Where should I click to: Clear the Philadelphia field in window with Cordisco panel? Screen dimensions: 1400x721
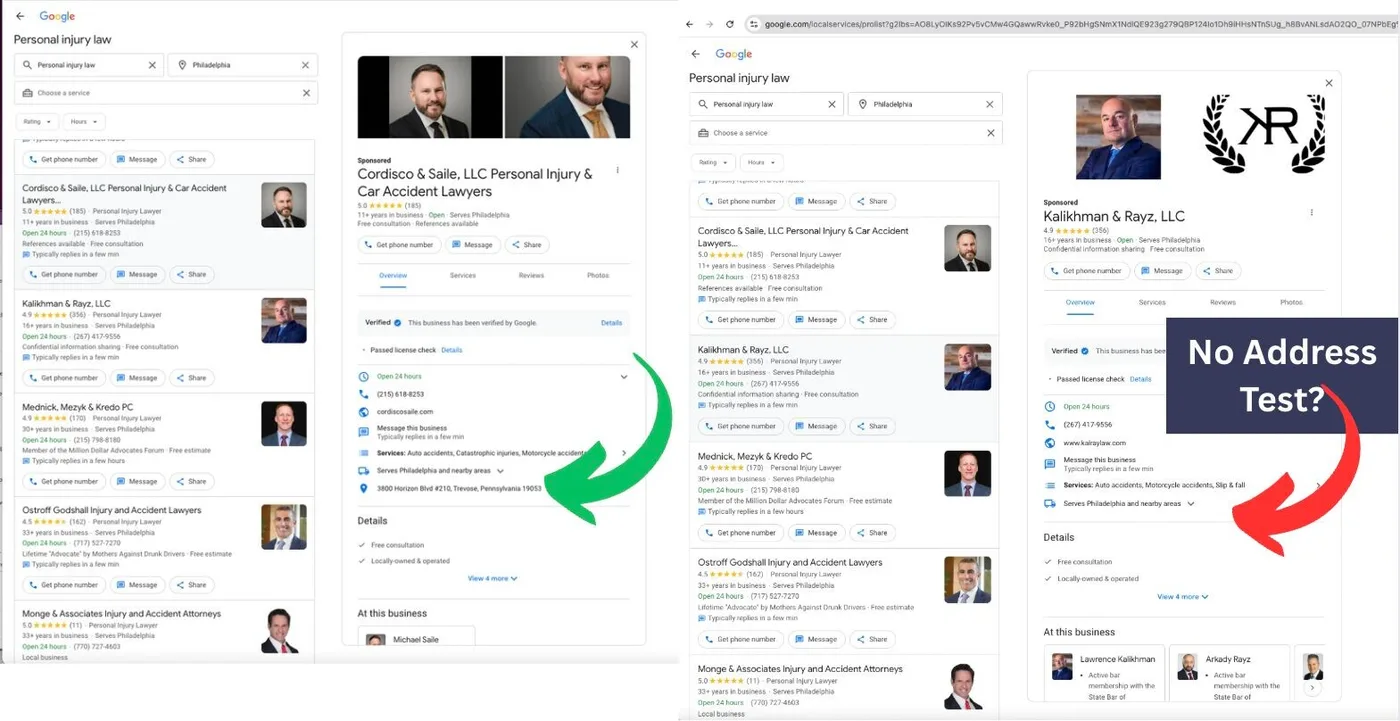point(305,65)
